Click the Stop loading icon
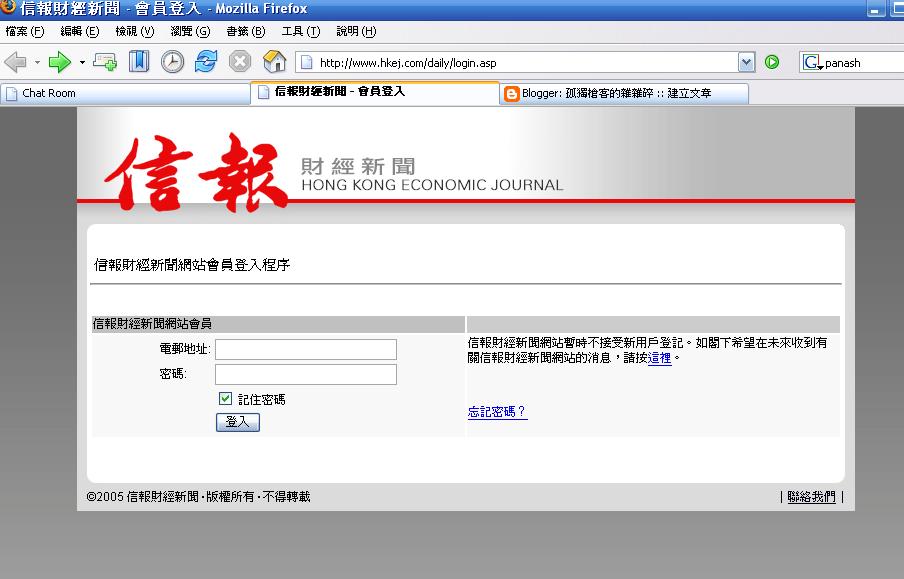The height and width of the screenshot is (579, 904). [240, 62]
